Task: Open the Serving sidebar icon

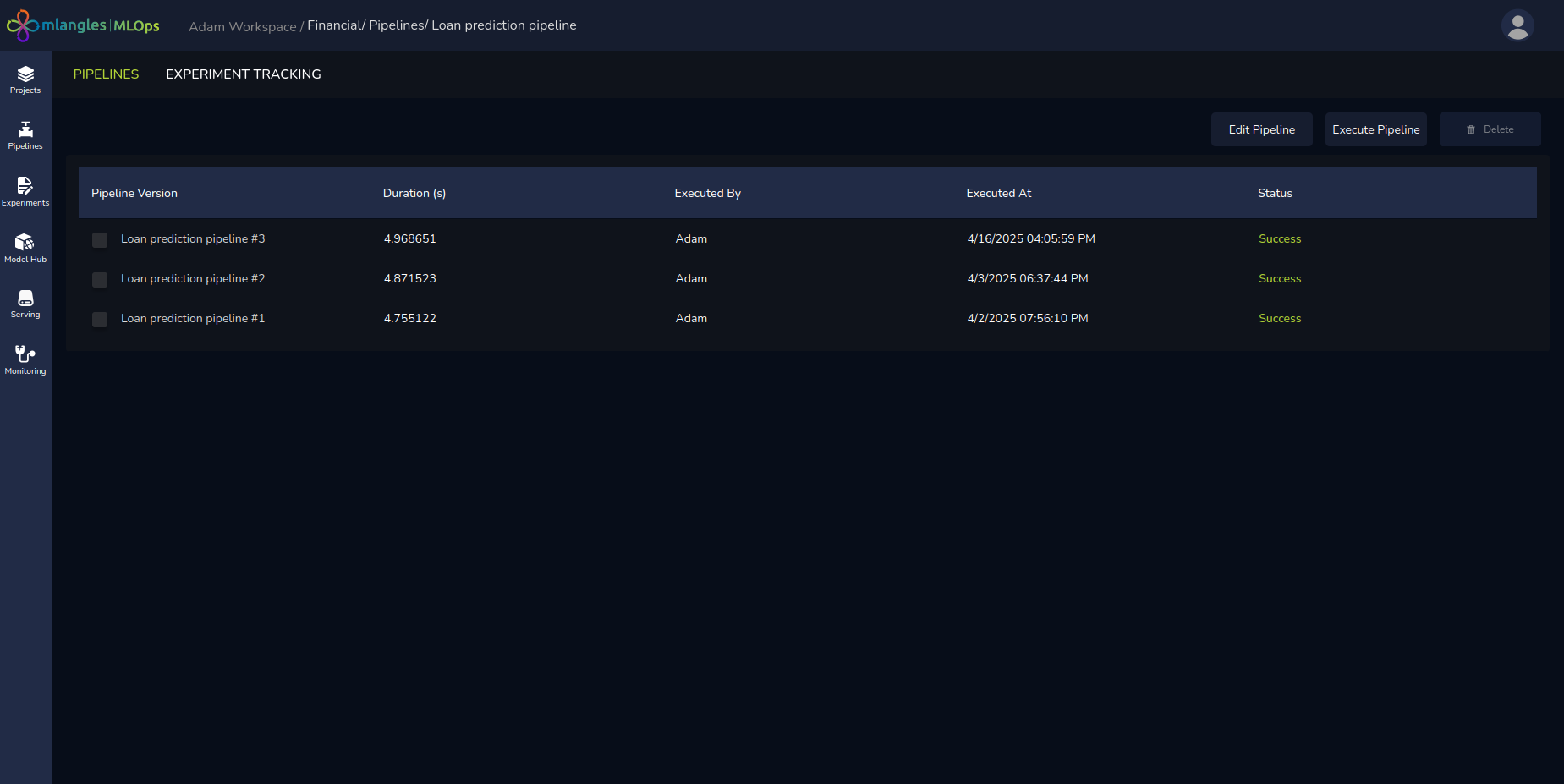Action: tap(25, 304)
